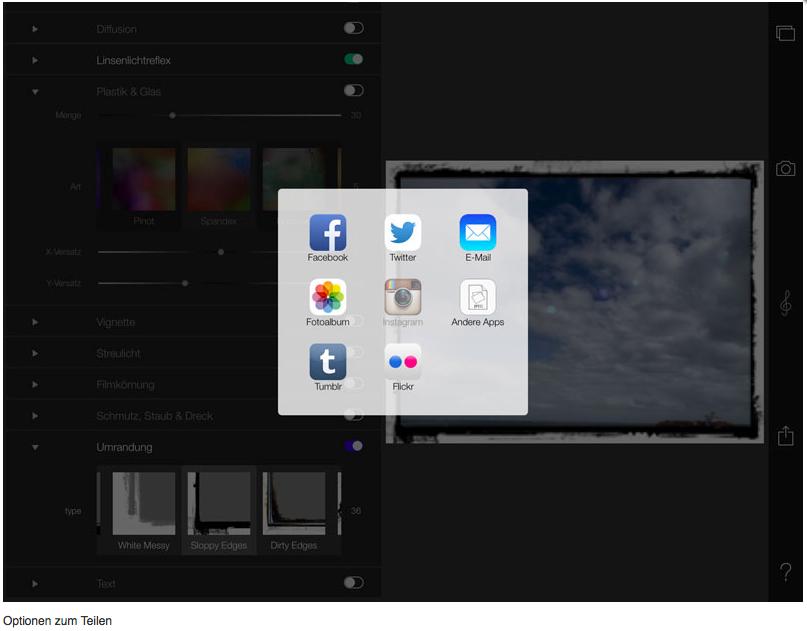Open Andere Apps share option
Viewport: 807px width, 631px height.
(477, 297)
